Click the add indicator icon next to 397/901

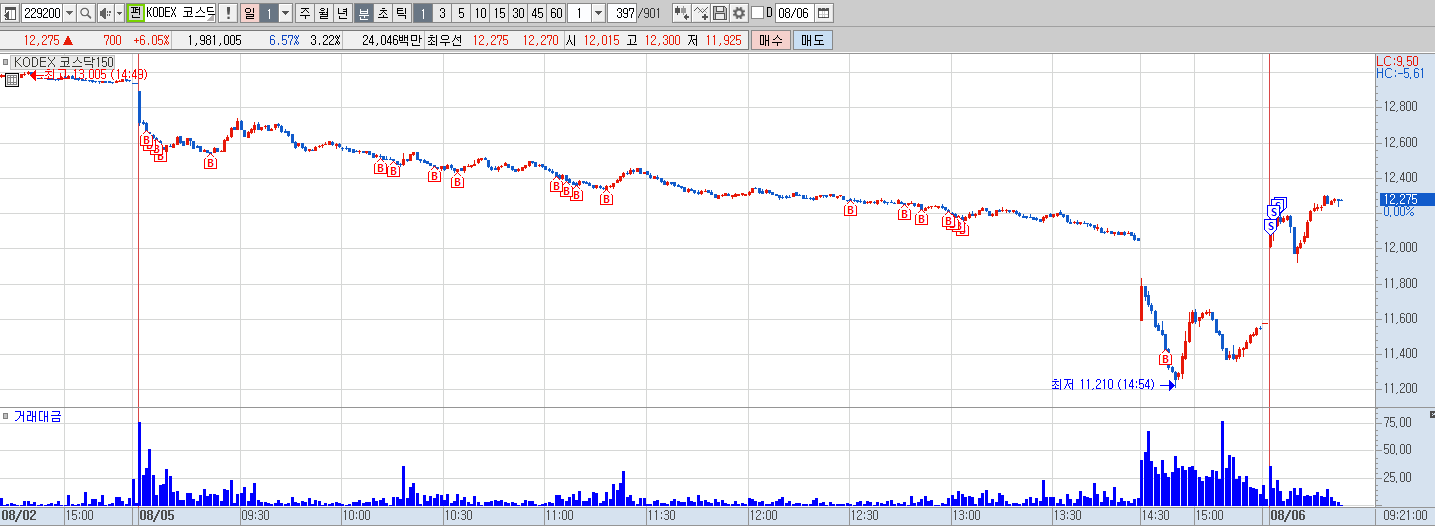pos(681,13)
